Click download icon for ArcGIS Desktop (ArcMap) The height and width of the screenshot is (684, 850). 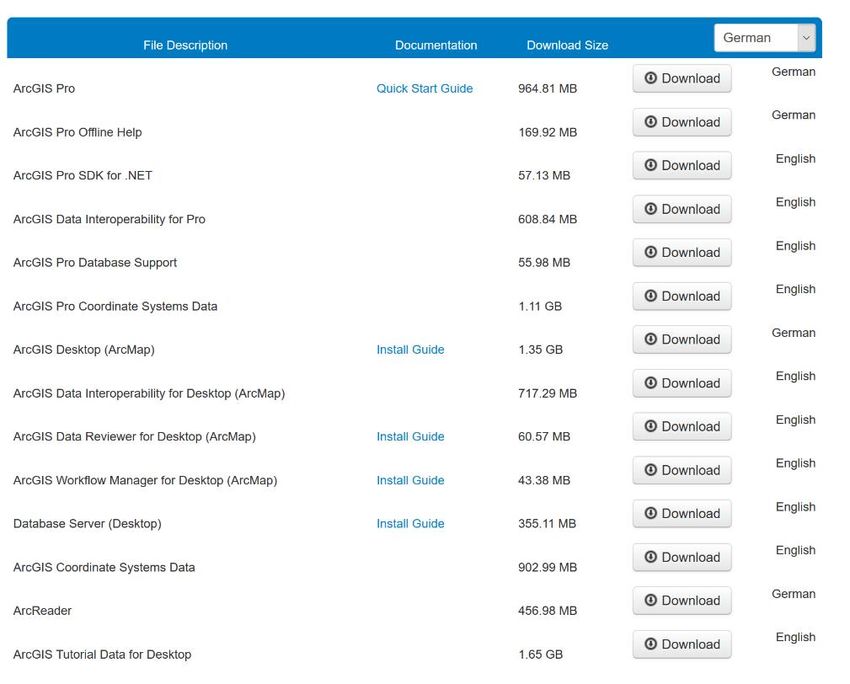pos(651,340)
